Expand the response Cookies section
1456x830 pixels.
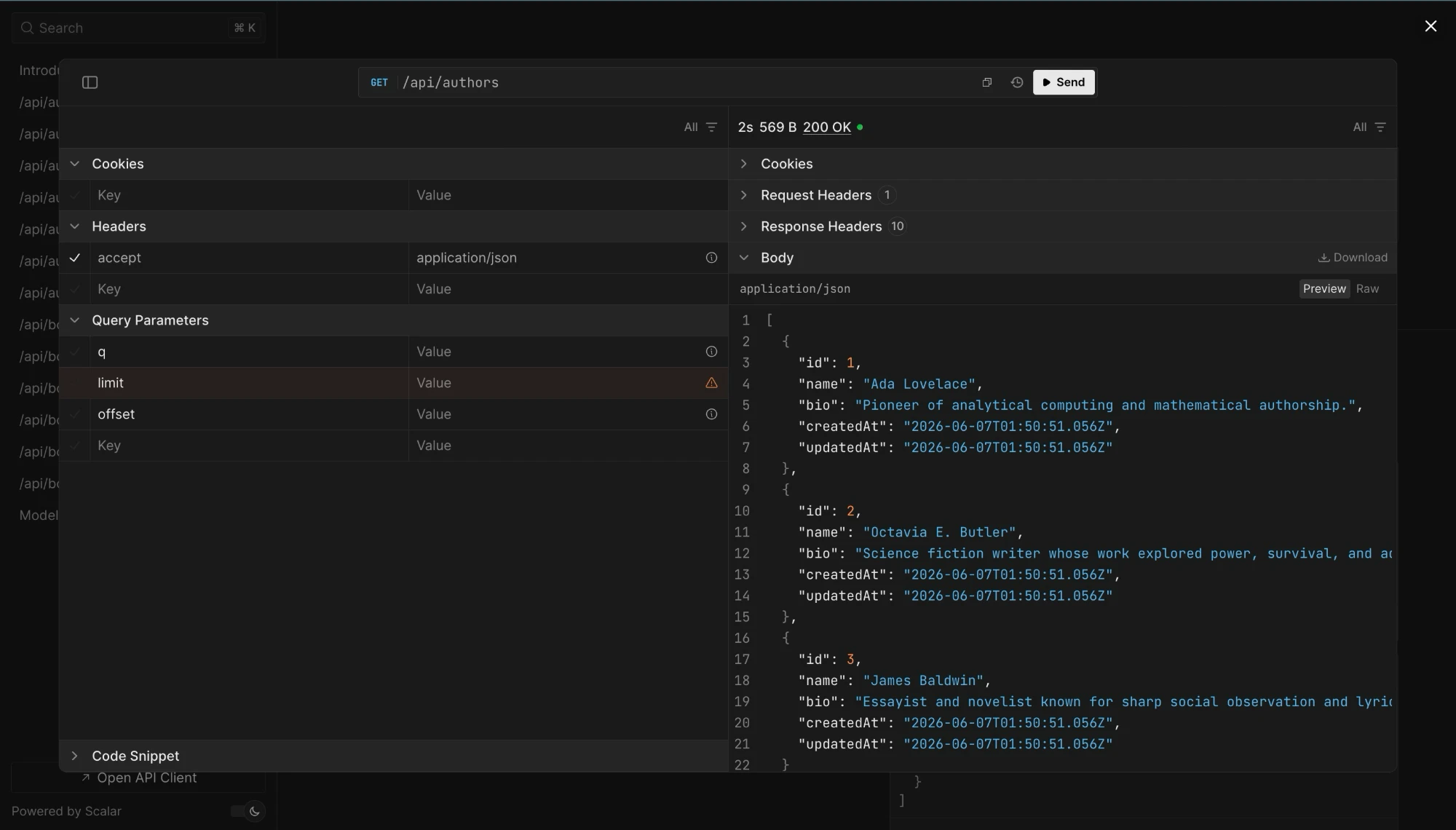point(743,164)
